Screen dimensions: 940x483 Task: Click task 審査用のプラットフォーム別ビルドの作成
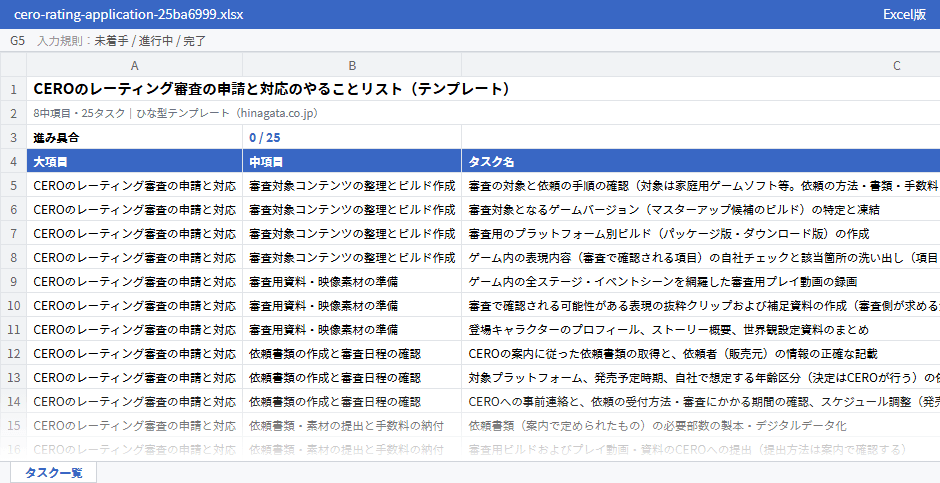click(701, 233)
